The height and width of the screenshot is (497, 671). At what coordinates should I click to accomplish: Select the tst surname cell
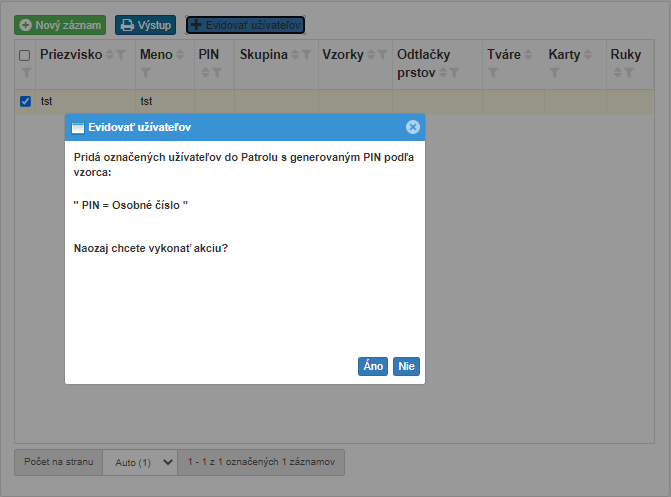[86, 101]
